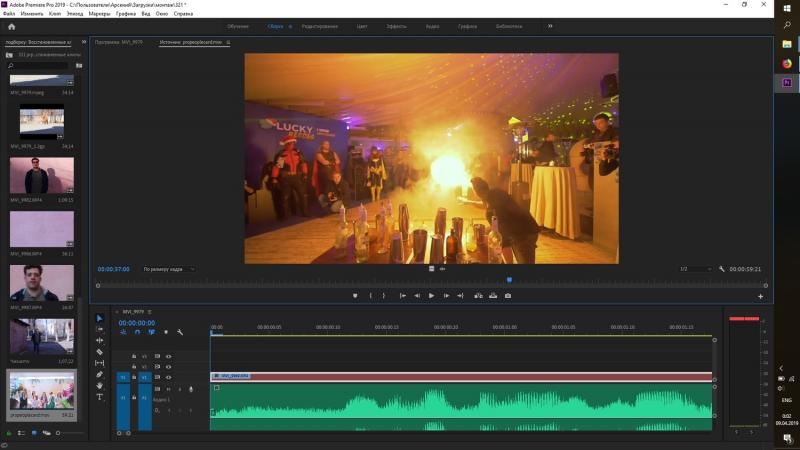Toggle snap magnet in timeline

(137, 332)
